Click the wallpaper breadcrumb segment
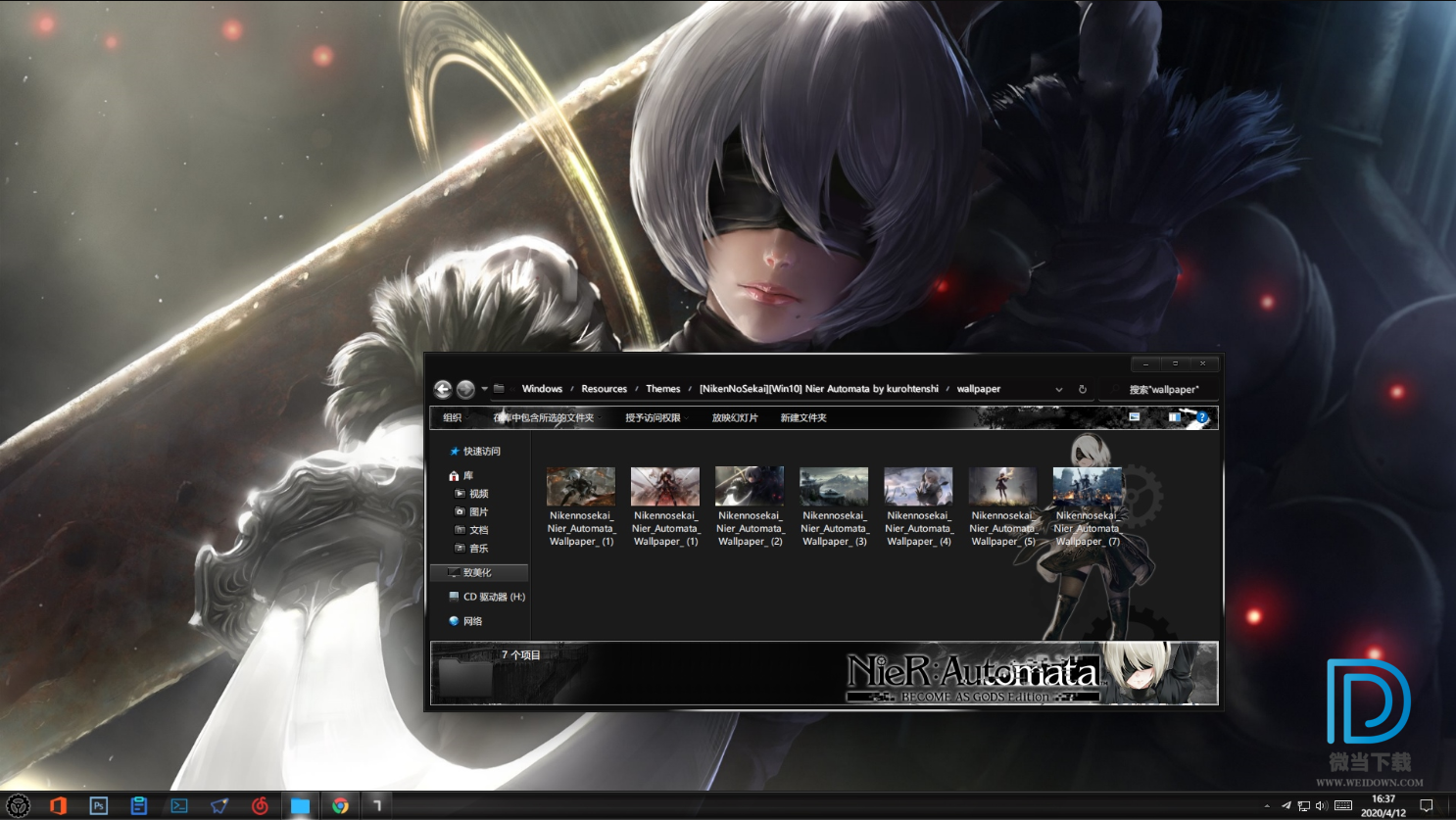1456x820 pixels. [979, 389]
